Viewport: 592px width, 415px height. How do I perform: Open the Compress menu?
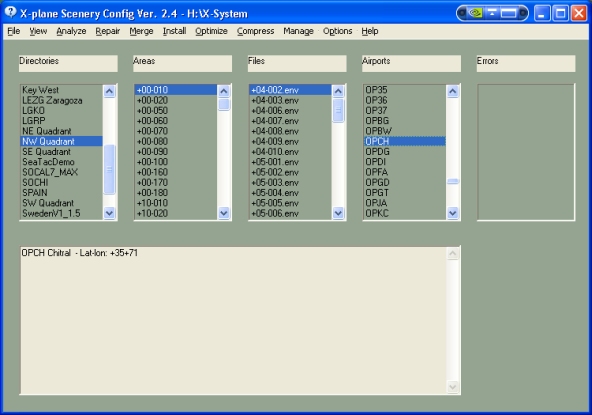tap(255, 31)
